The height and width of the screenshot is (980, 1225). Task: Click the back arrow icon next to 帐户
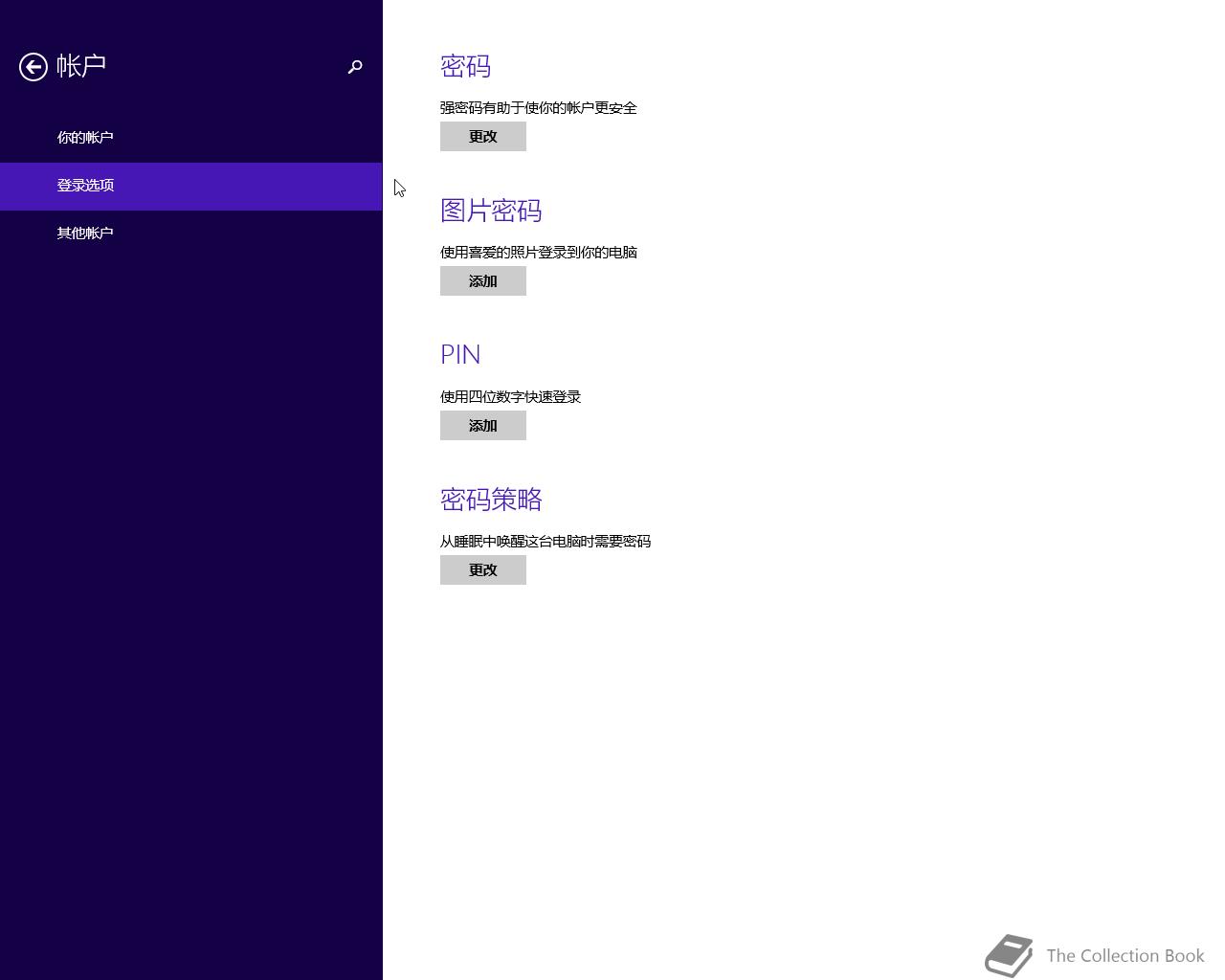coord(33,67)
